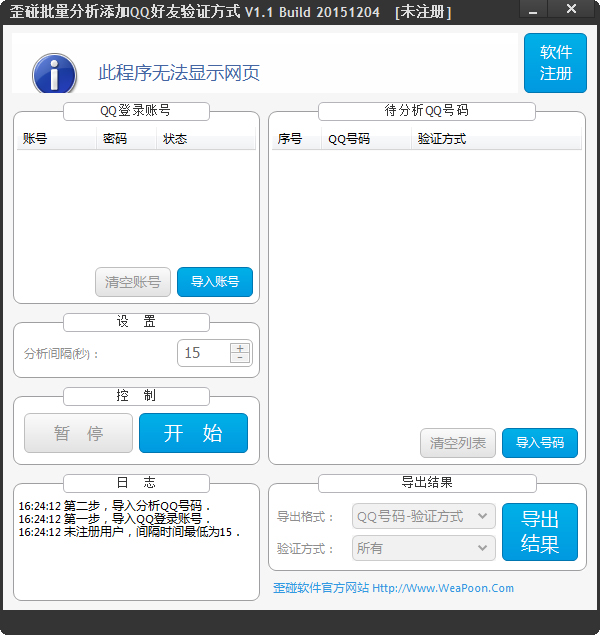
Task: Select the 账号 column header
Action: click(x=36, y=139)
